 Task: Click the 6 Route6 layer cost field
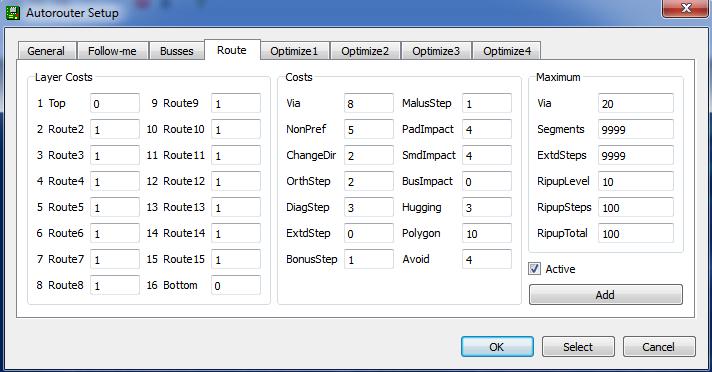115,233
